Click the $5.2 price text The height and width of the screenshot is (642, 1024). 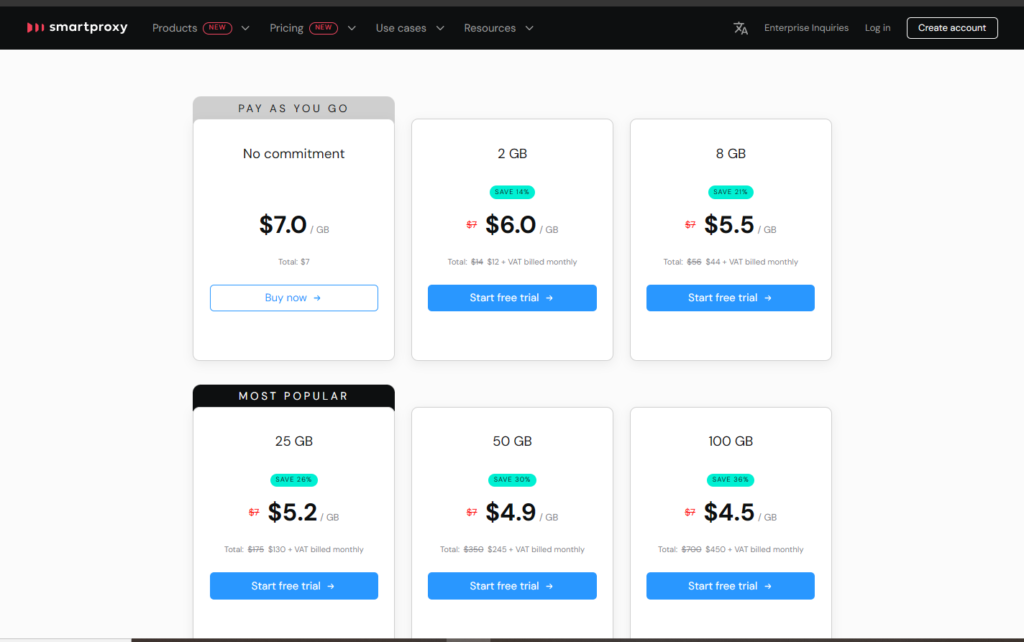point(293,512)
